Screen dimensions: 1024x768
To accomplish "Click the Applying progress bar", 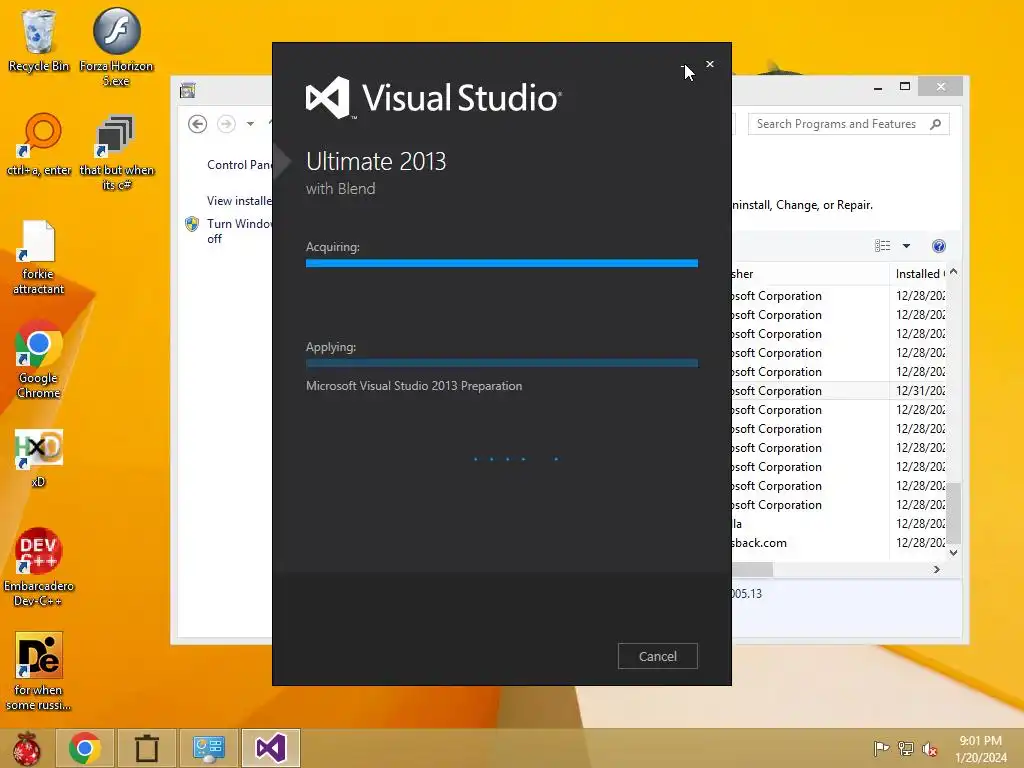I will point(502,363).
